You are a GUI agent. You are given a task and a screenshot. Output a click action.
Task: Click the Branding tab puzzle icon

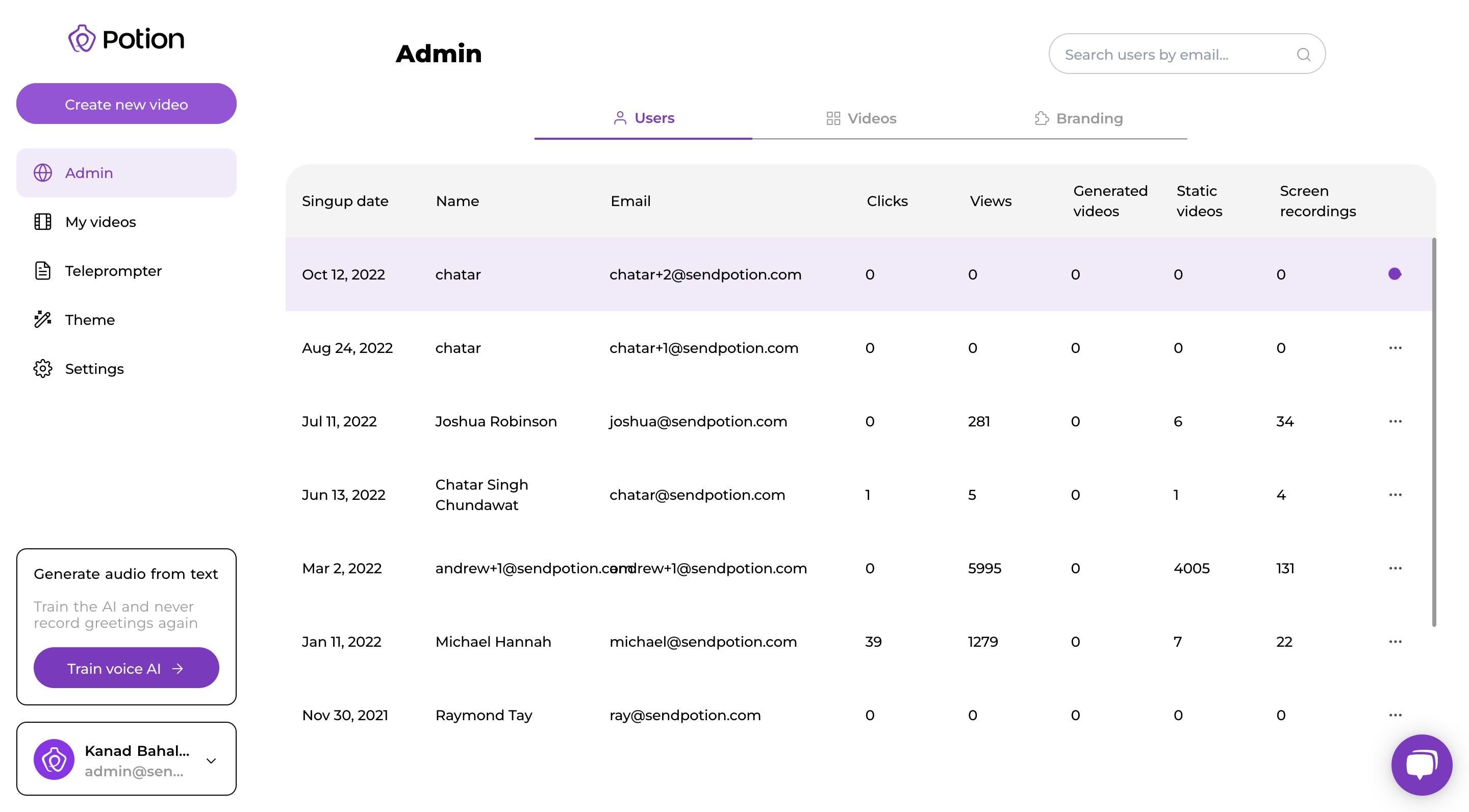coord(1042,118)
